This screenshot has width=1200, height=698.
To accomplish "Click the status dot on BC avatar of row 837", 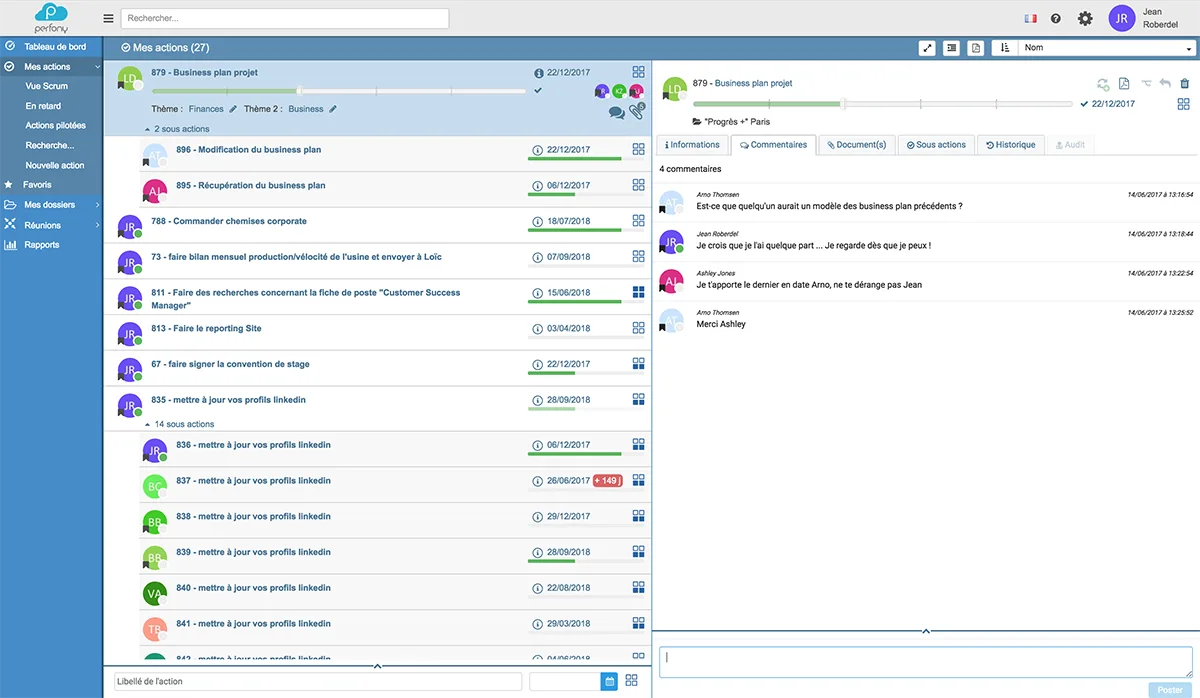I will pos(163,493).
